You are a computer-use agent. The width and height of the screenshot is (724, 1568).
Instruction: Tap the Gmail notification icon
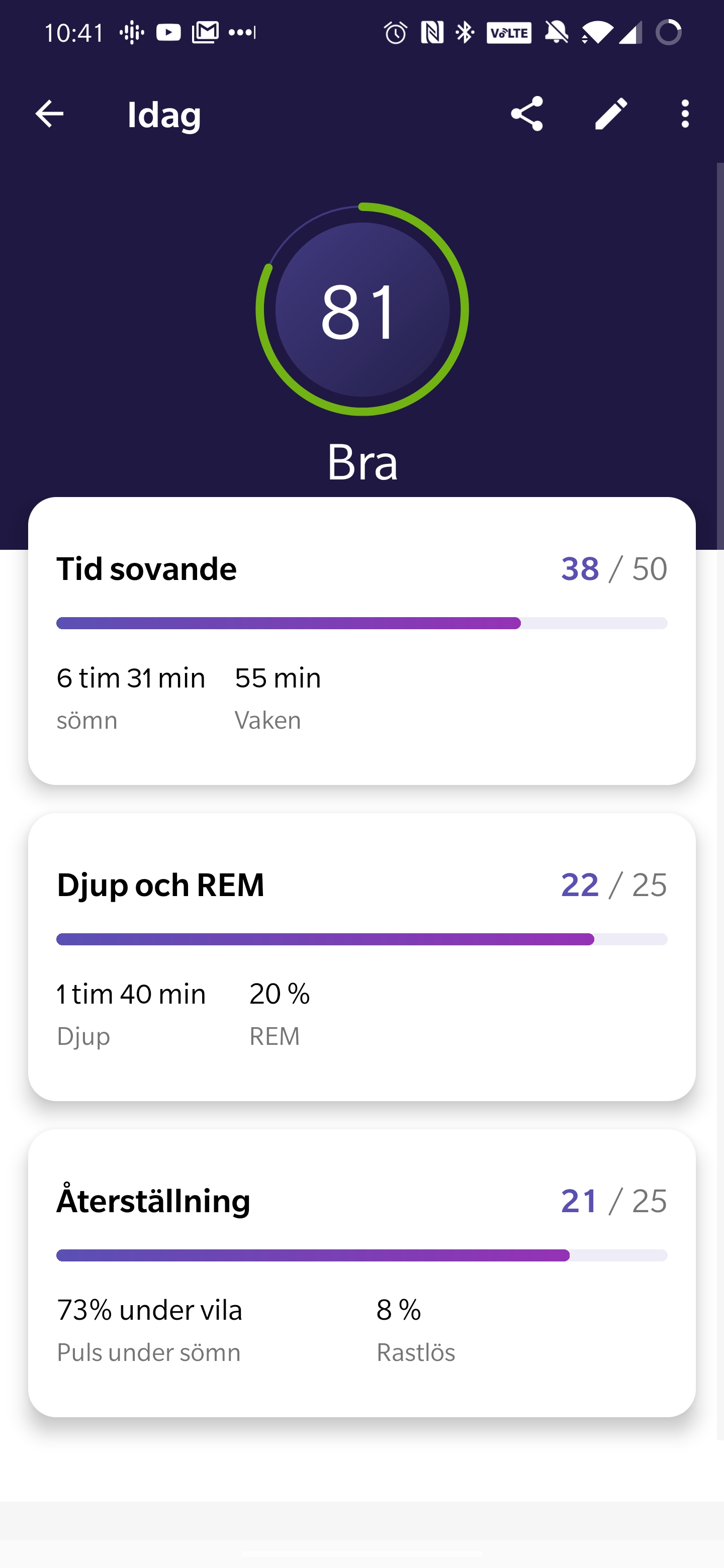pyautogui.click(x=205, y=33)
